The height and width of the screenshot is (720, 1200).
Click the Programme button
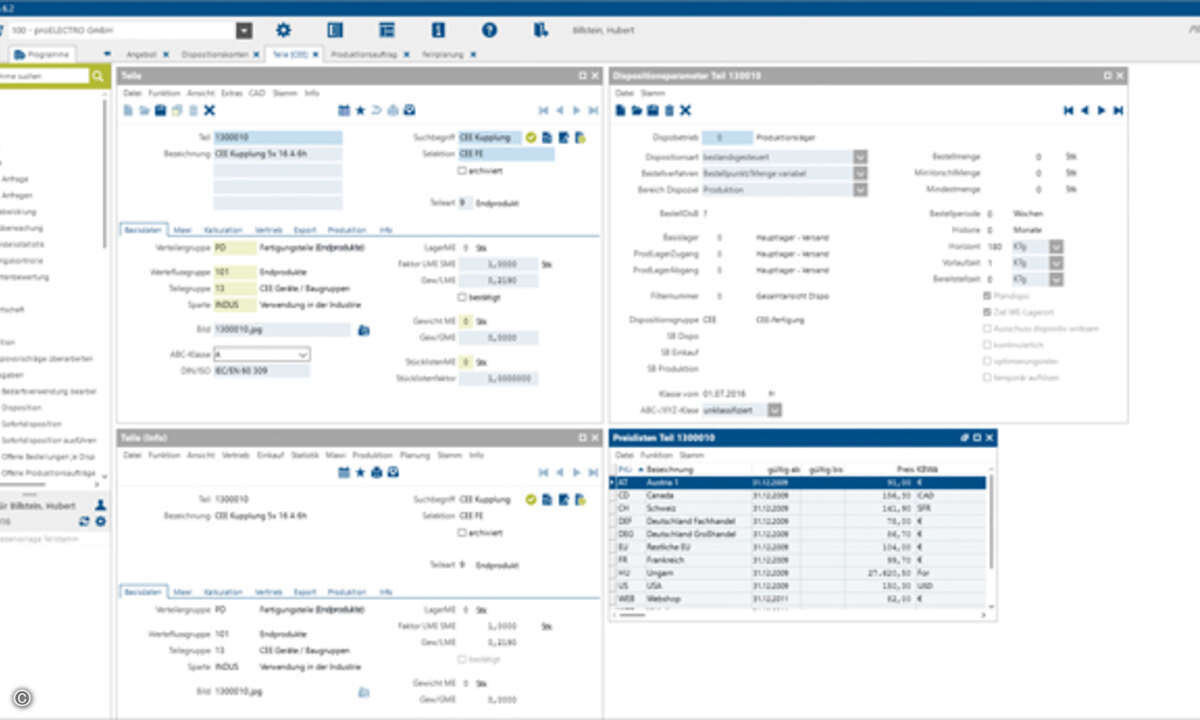[x=41, y=54]
